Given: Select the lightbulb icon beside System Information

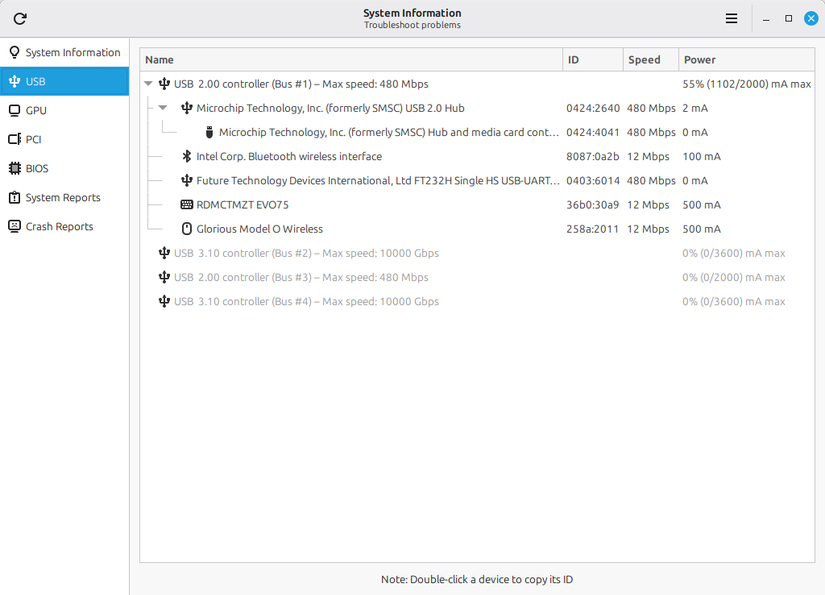Looking at the screenshot, I should click(14, 52).
